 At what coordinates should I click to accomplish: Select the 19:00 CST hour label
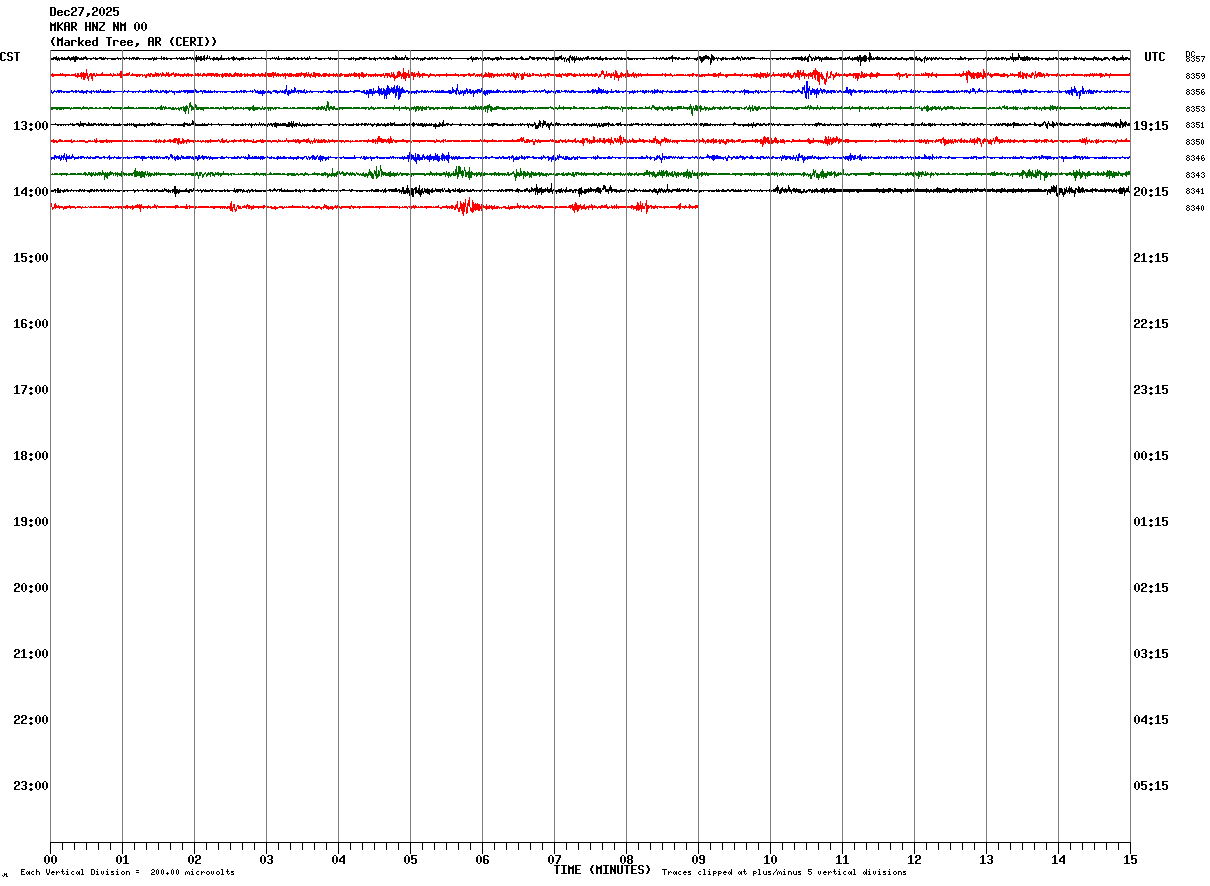pos(31,522)
